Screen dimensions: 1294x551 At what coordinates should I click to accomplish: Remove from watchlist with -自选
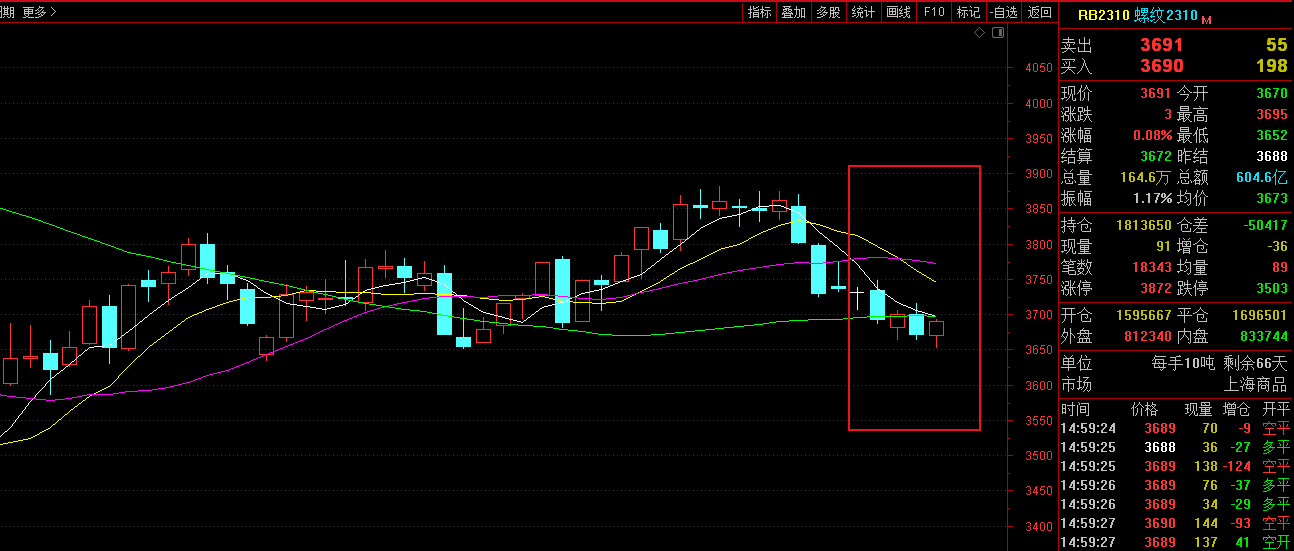(1003, 12)
